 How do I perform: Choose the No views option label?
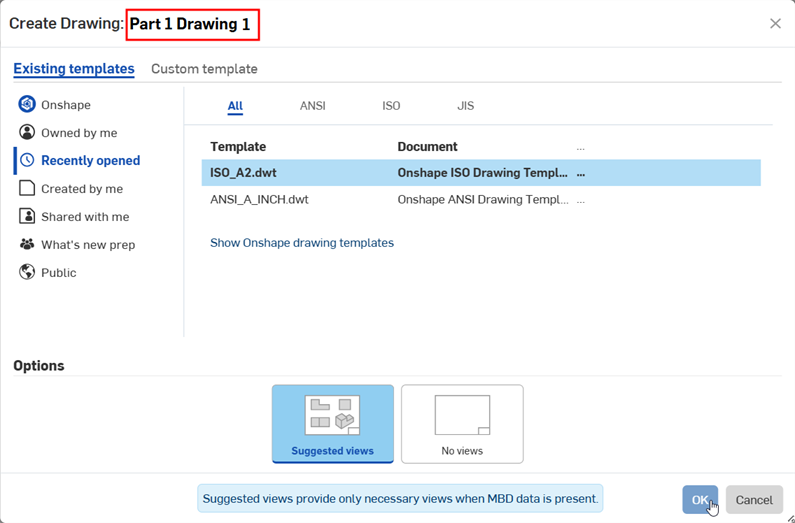coord(462,451)
